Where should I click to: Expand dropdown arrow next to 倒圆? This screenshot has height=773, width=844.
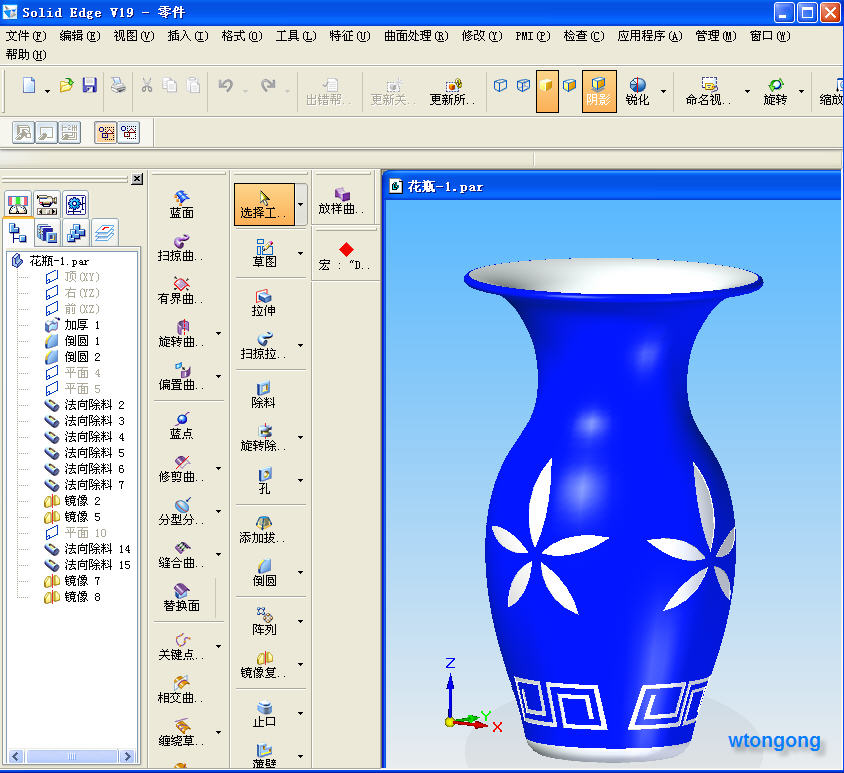[300, 572]
